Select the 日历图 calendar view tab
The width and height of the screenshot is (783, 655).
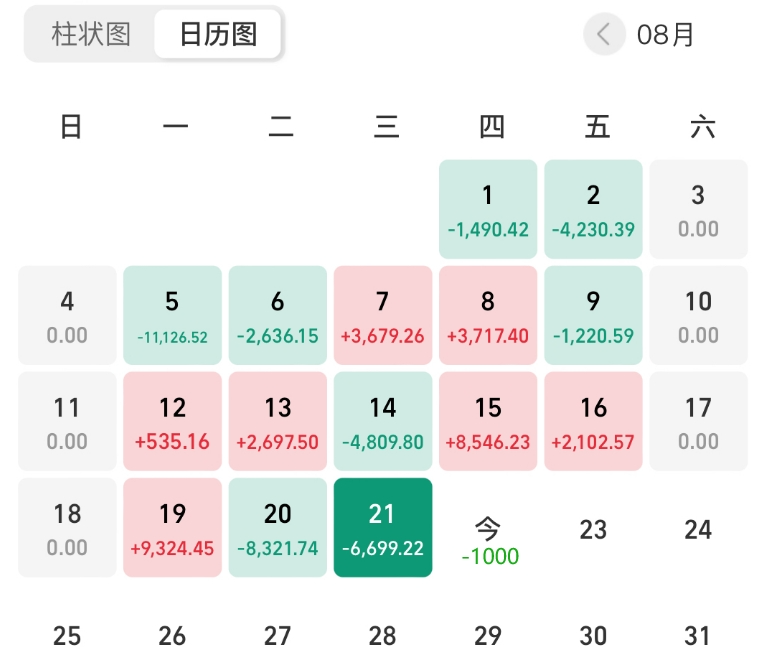[218, 34]
